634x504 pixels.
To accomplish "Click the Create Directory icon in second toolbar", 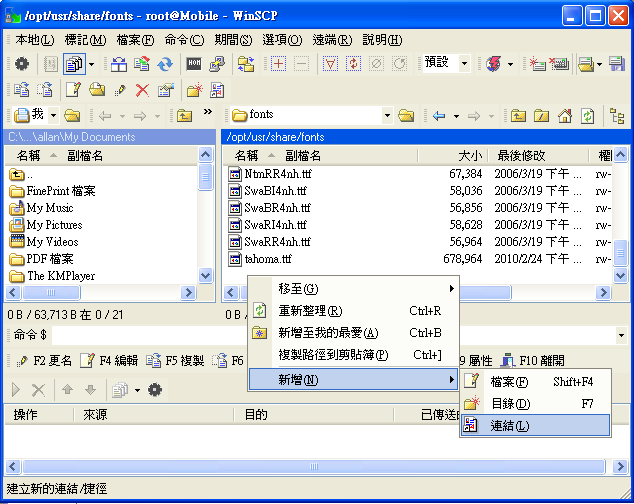I will [x=194, y=90].
